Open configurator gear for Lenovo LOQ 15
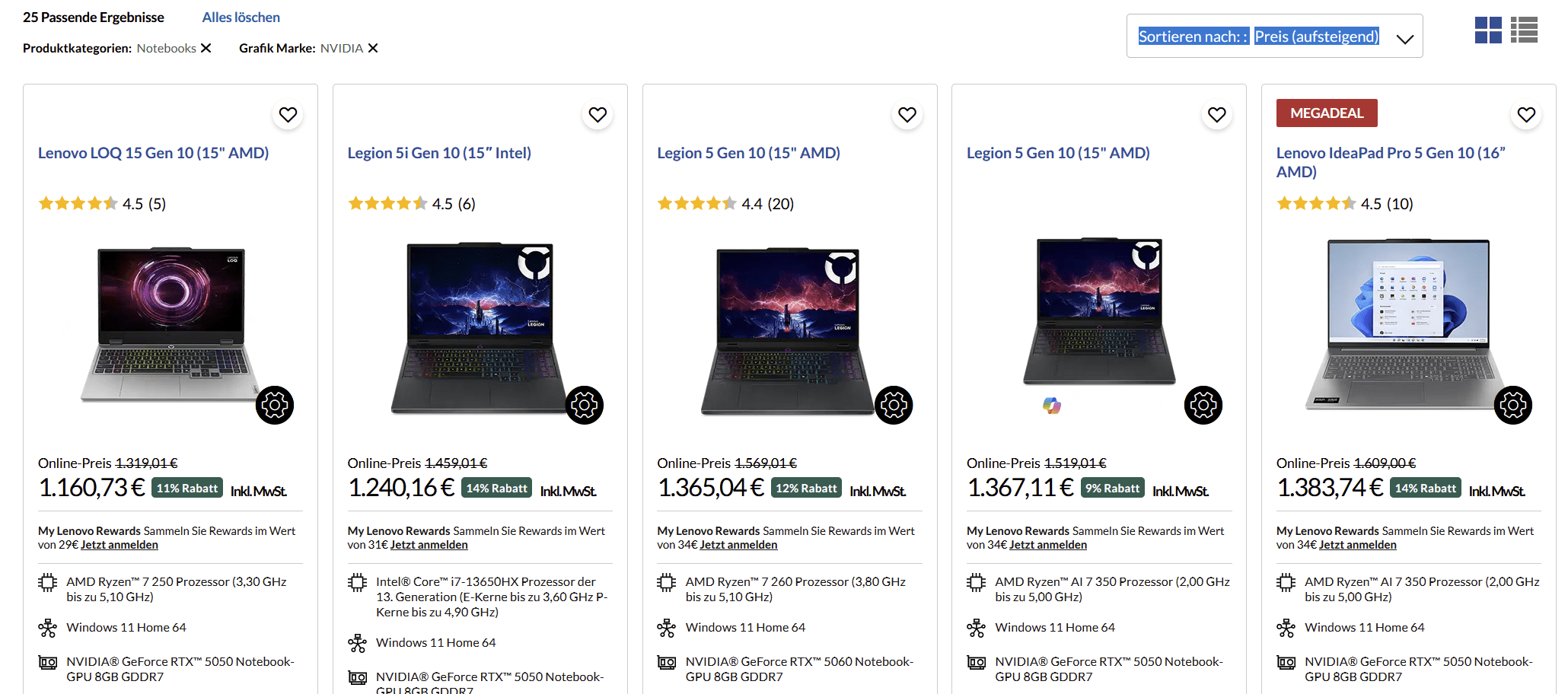The image size is (1568, 694). pyautogui.click(x=275, y=405)
